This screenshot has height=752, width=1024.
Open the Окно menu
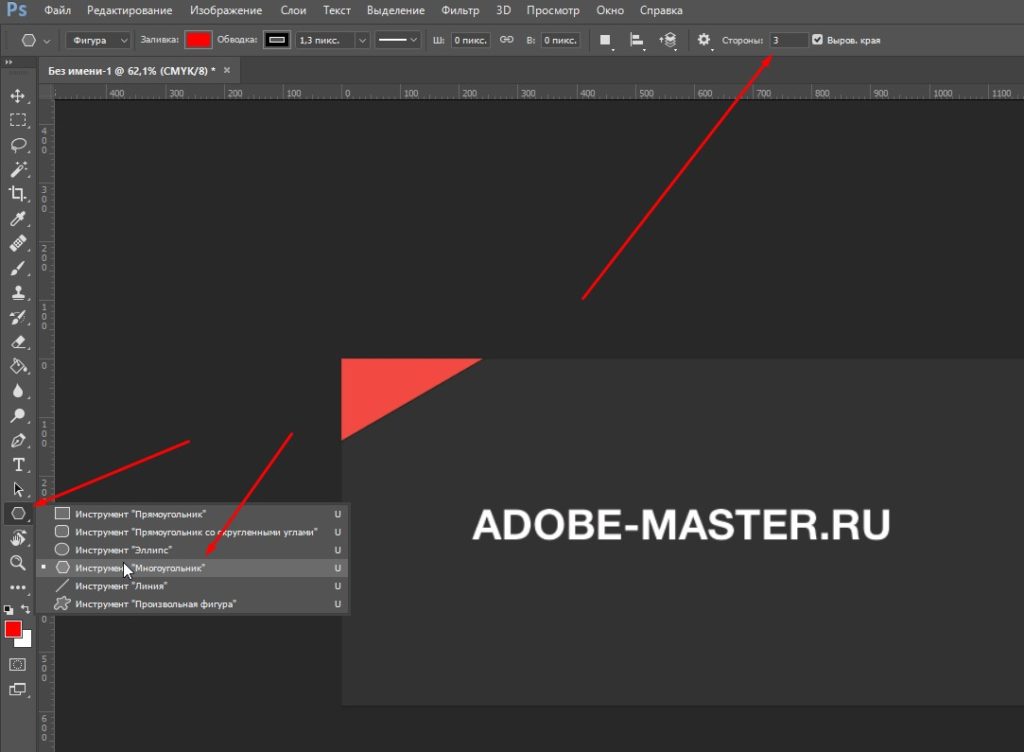(610, 10)
